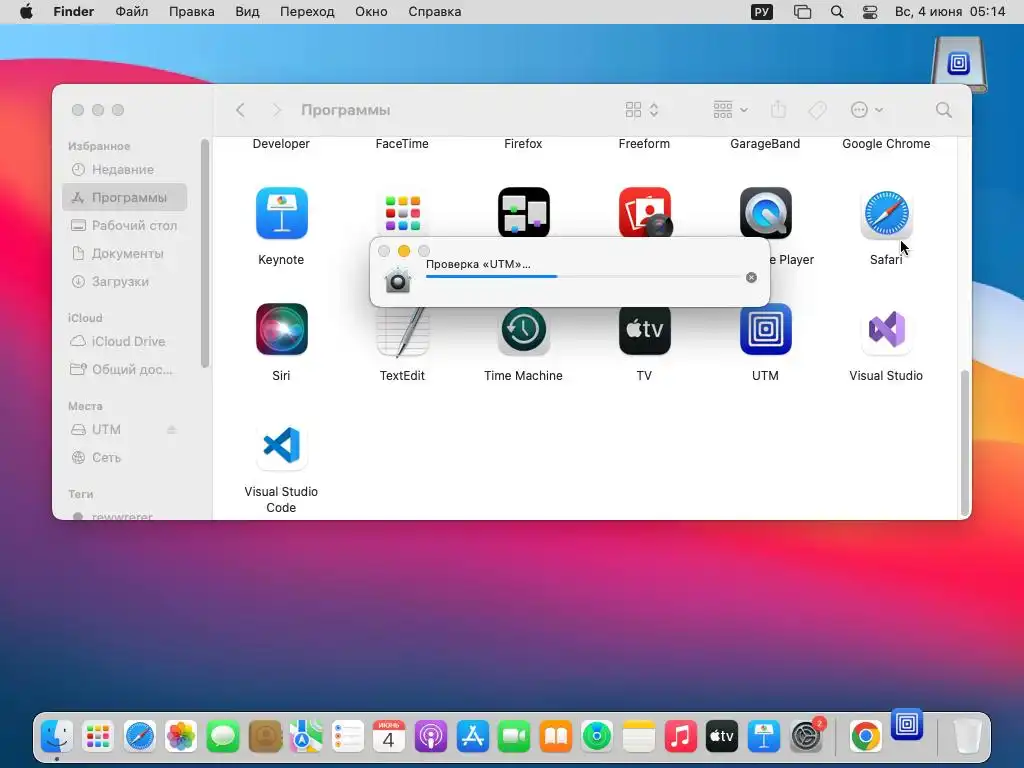Screen dimensions: 1024x768
Task: Open Books from the Dock
Action: 556,737
